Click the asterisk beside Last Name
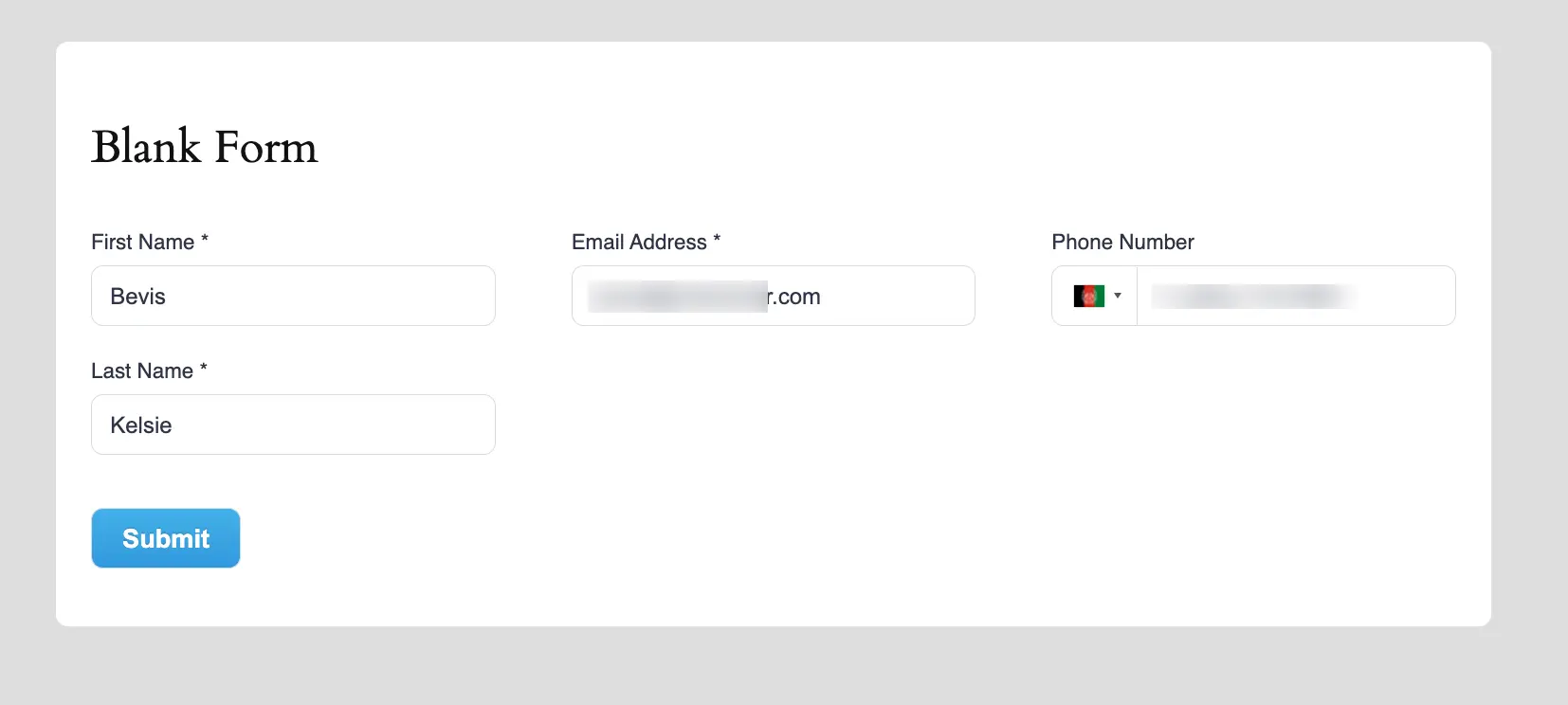 (204, 368)
